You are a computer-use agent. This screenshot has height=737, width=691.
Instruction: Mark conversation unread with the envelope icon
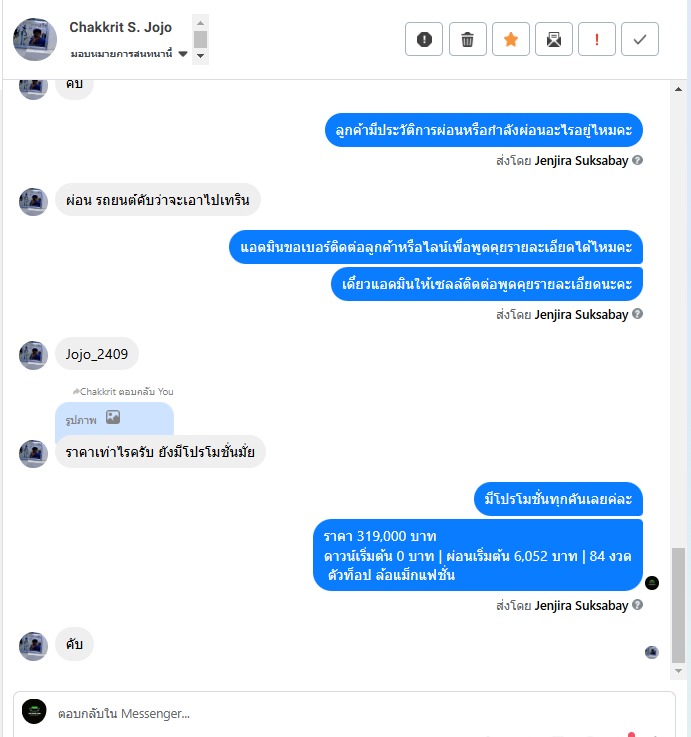(x=554, y=39)
